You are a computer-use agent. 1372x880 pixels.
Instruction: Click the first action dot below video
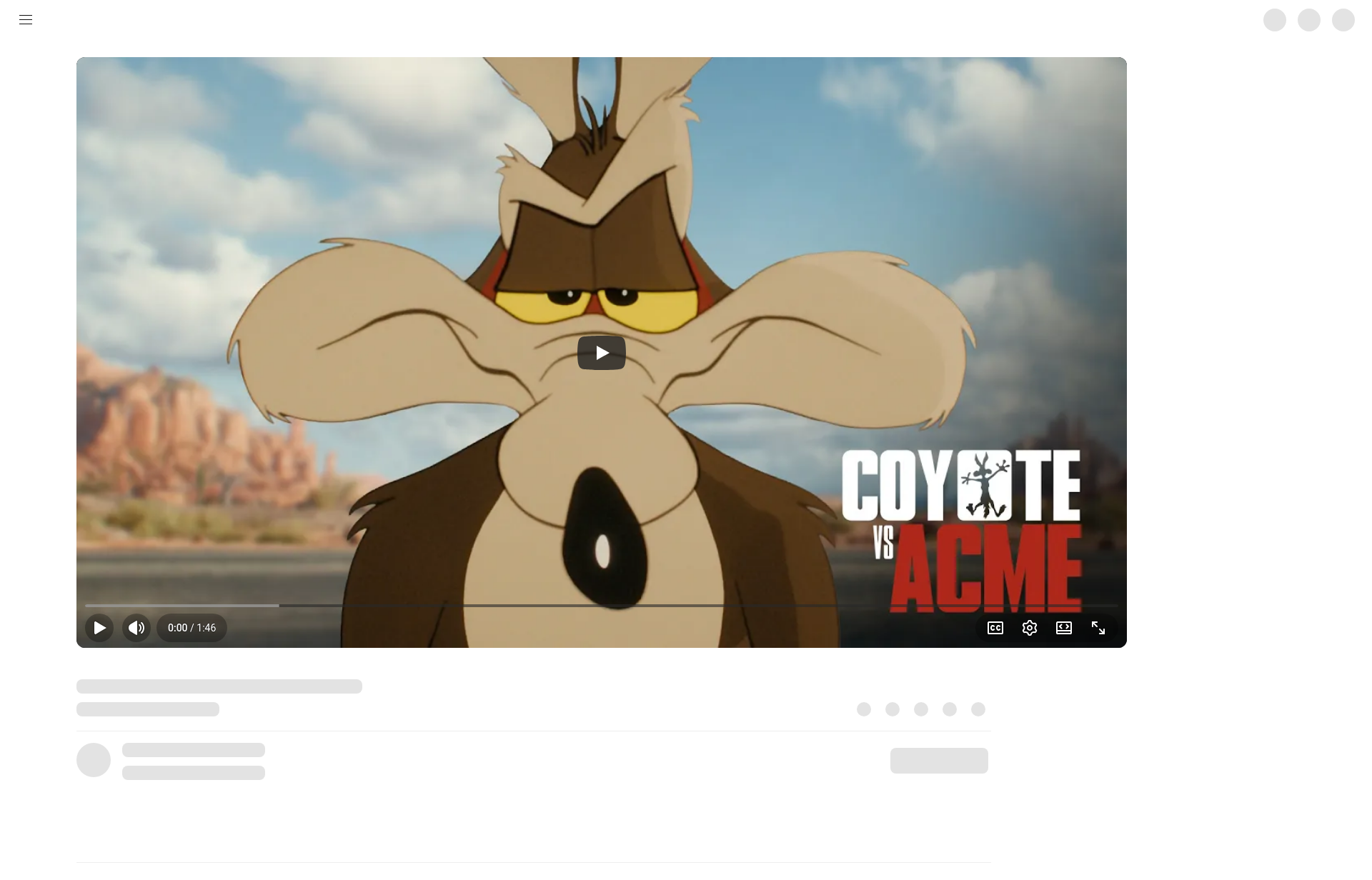(864, 709)
